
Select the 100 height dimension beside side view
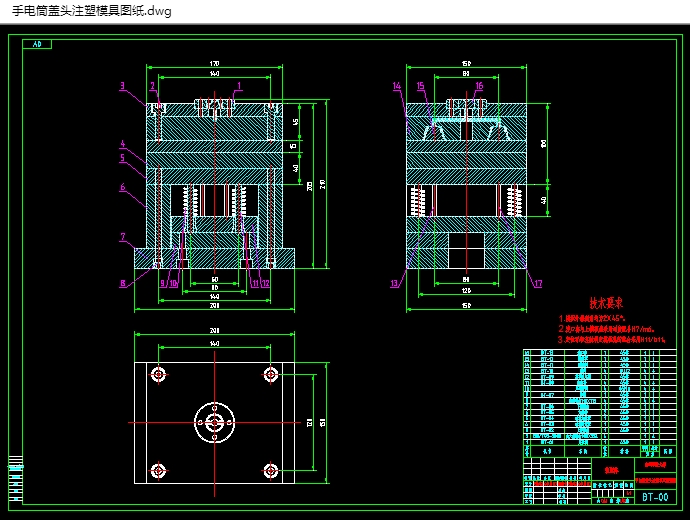(x=544, y=143)
